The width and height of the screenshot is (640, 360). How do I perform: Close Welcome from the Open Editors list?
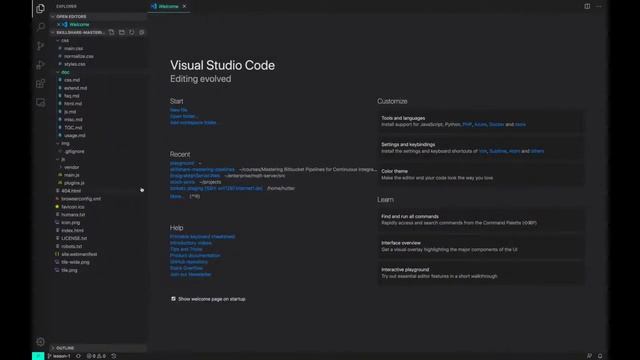click(x=58, y=24)
